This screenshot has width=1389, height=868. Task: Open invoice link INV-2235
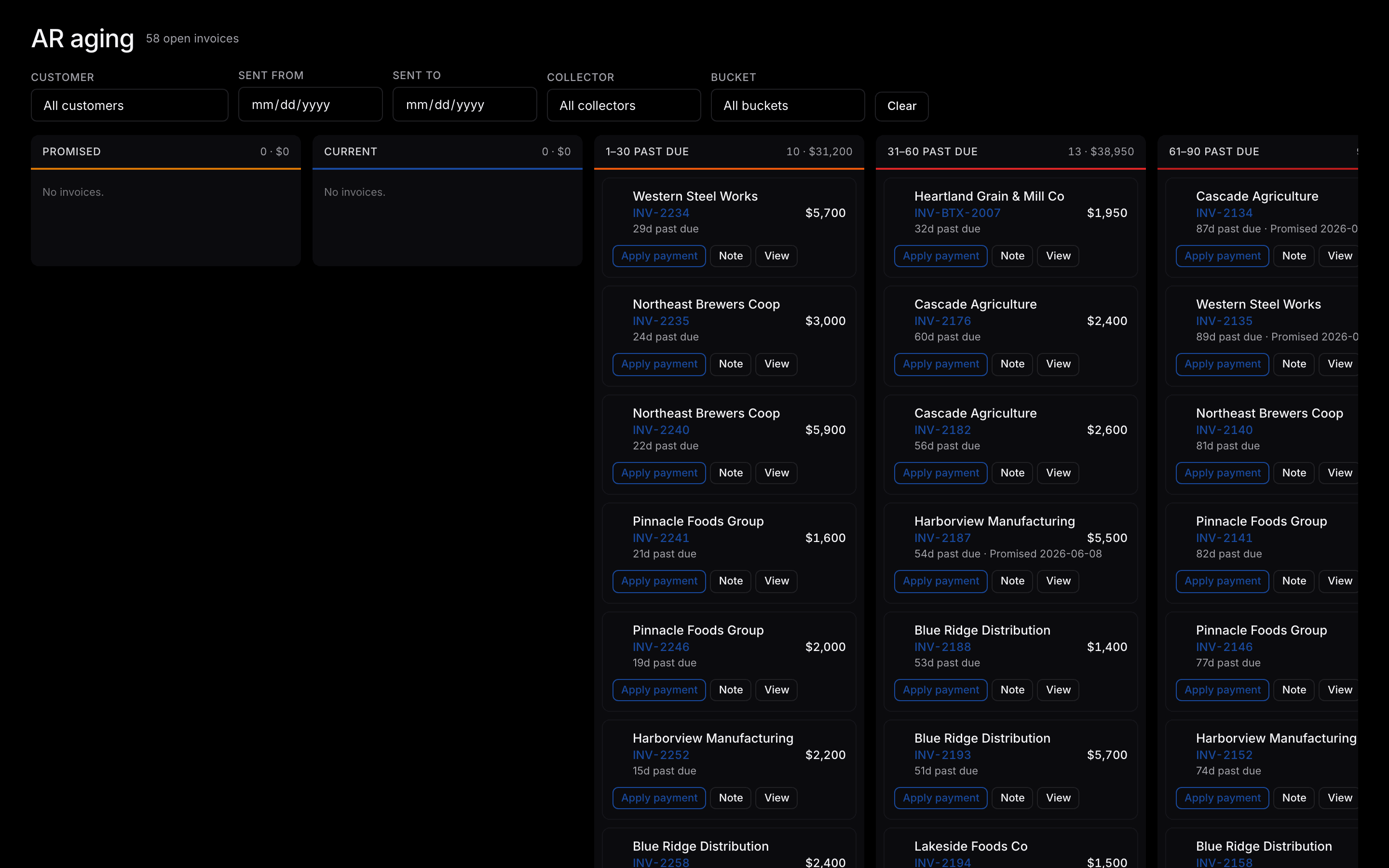point(661,321)
